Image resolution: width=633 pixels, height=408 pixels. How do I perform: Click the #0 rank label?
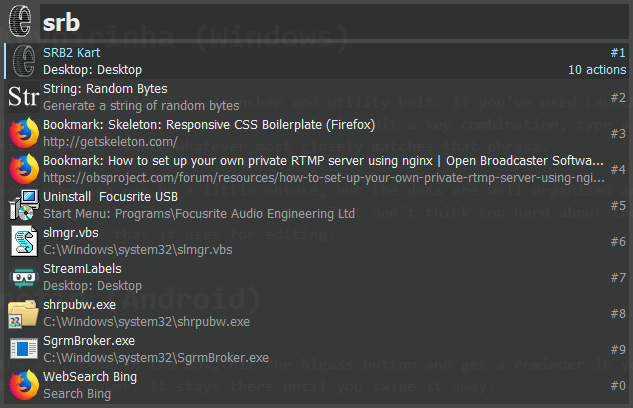[x=618, y=385]
